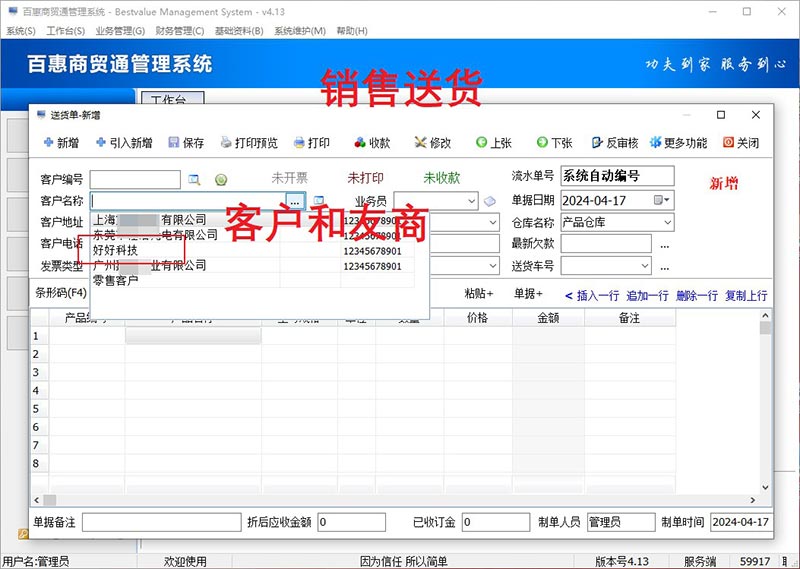Viewport: 800px width, 569px height.
Task: Select row 1 header in the grid
Action: click(x=39, y=336)
